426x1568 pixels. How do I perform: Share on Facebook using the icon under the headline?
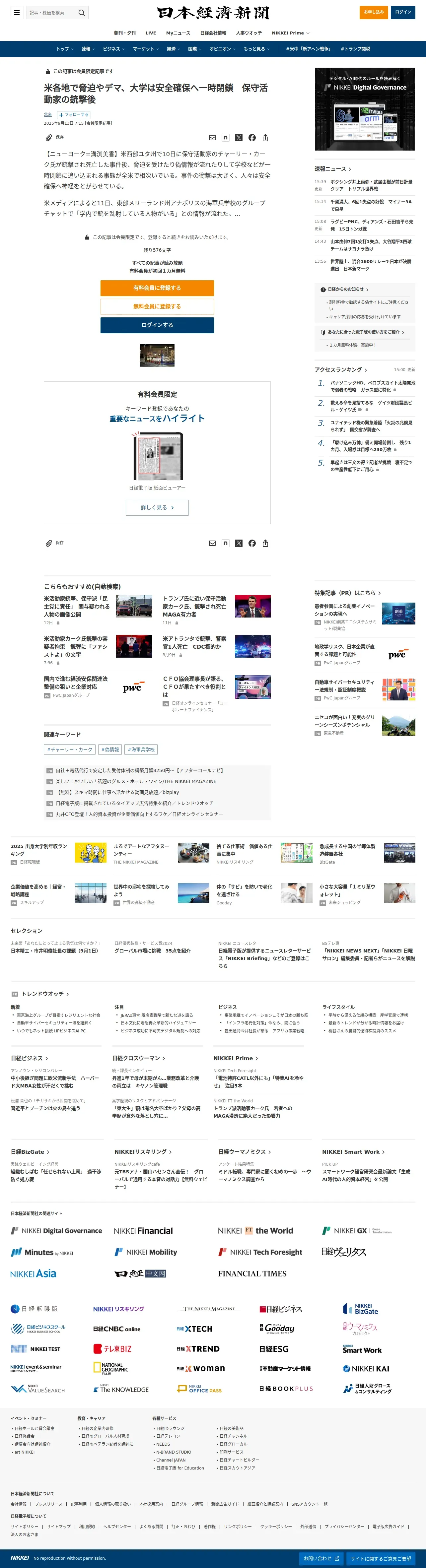(x=252, y=138)
